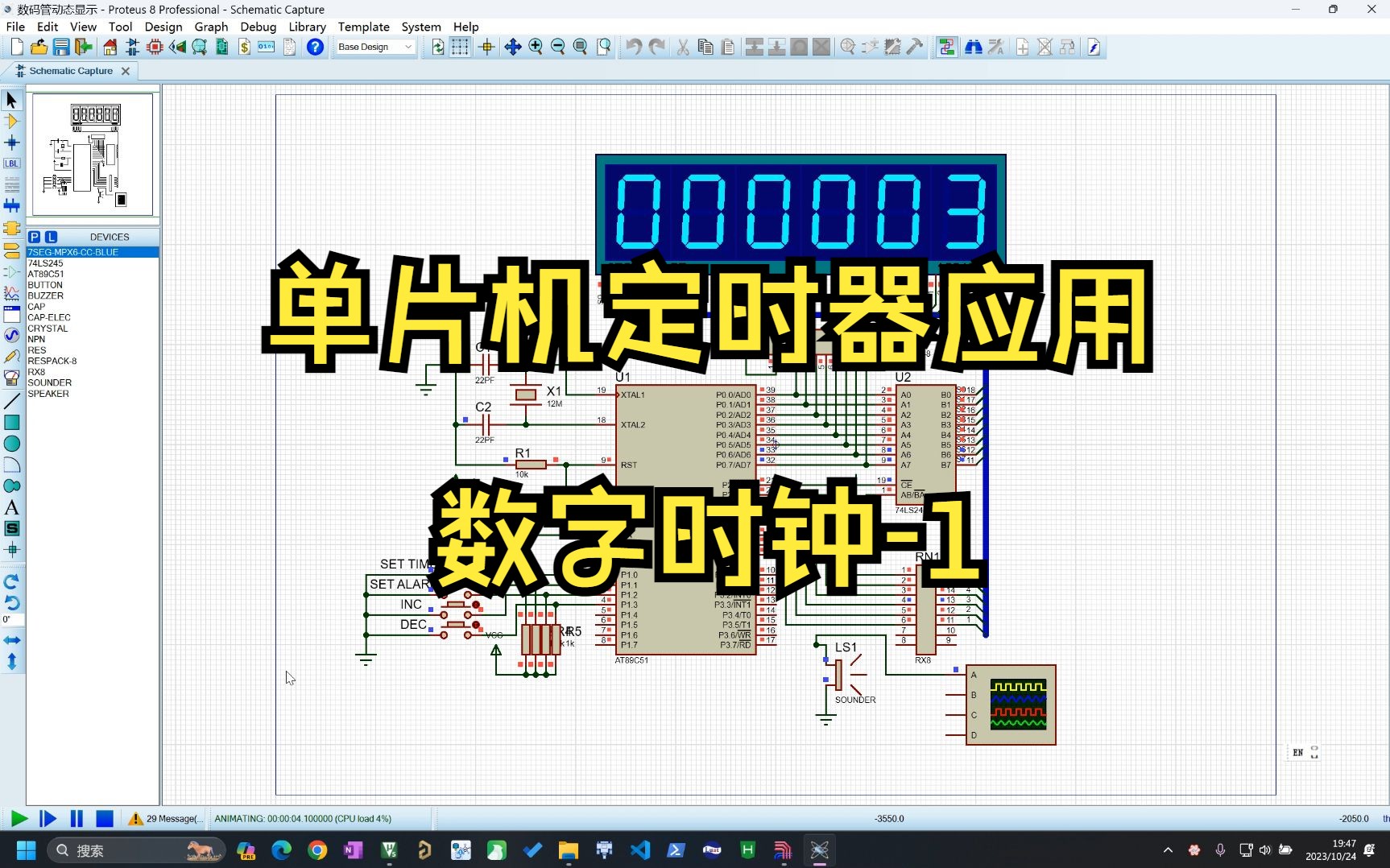1390x868 pixels.
Task: Click the Save Project icon
Action: (x=61, y=47)
